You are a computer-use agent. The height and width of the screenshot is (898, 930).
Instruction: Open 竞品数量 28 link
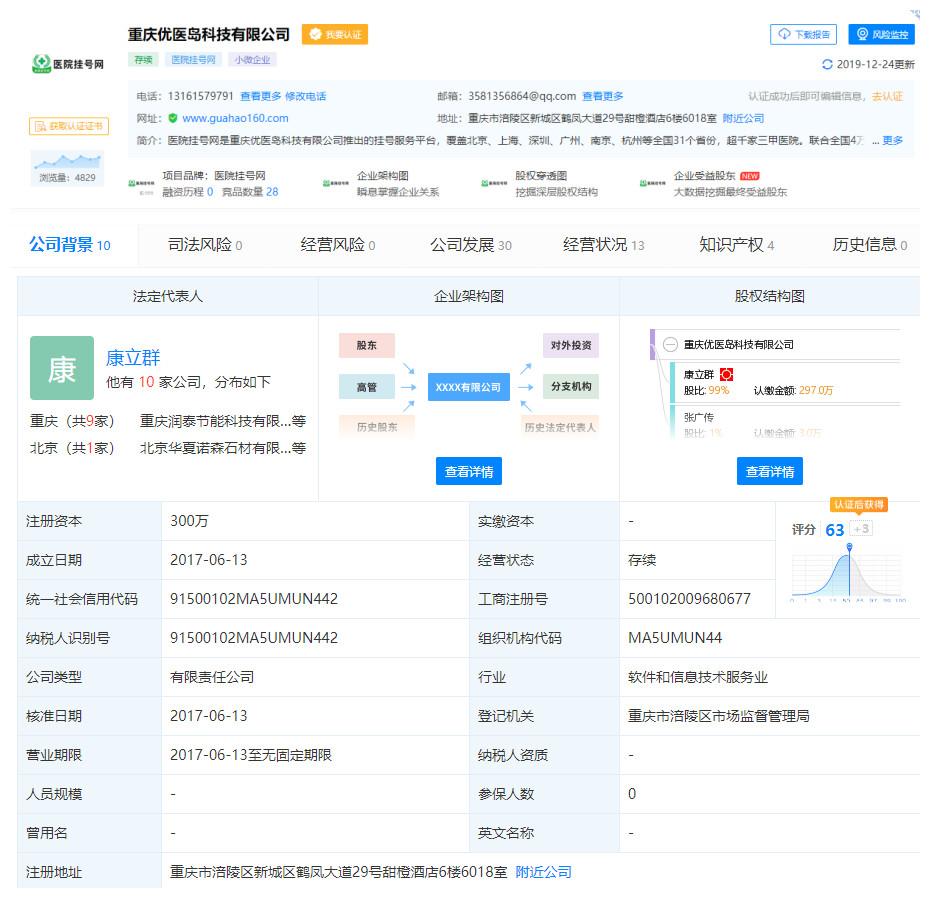coord(250,192)
